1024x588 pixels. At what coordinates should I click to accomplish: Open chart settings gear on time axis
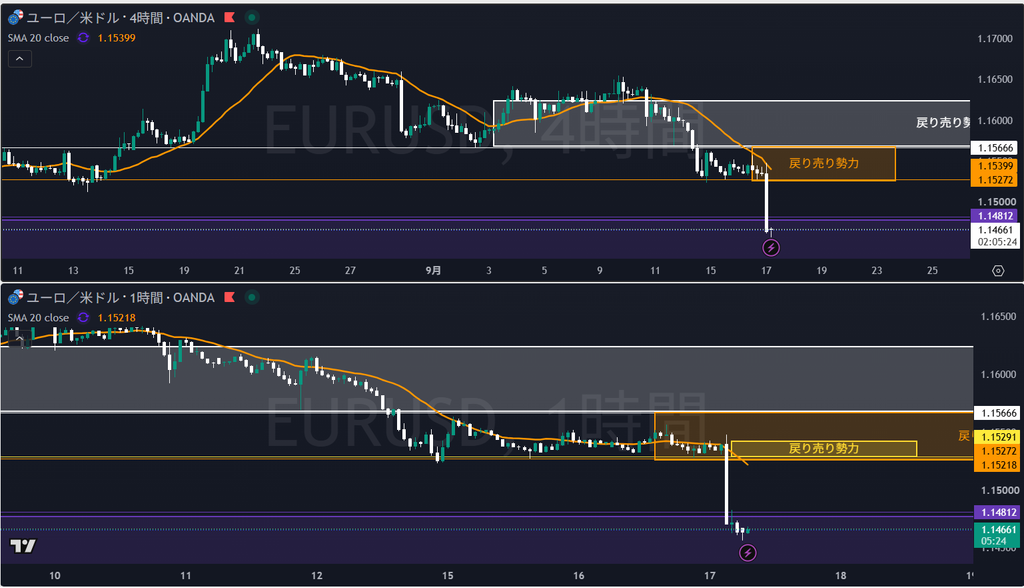[998, 270]
